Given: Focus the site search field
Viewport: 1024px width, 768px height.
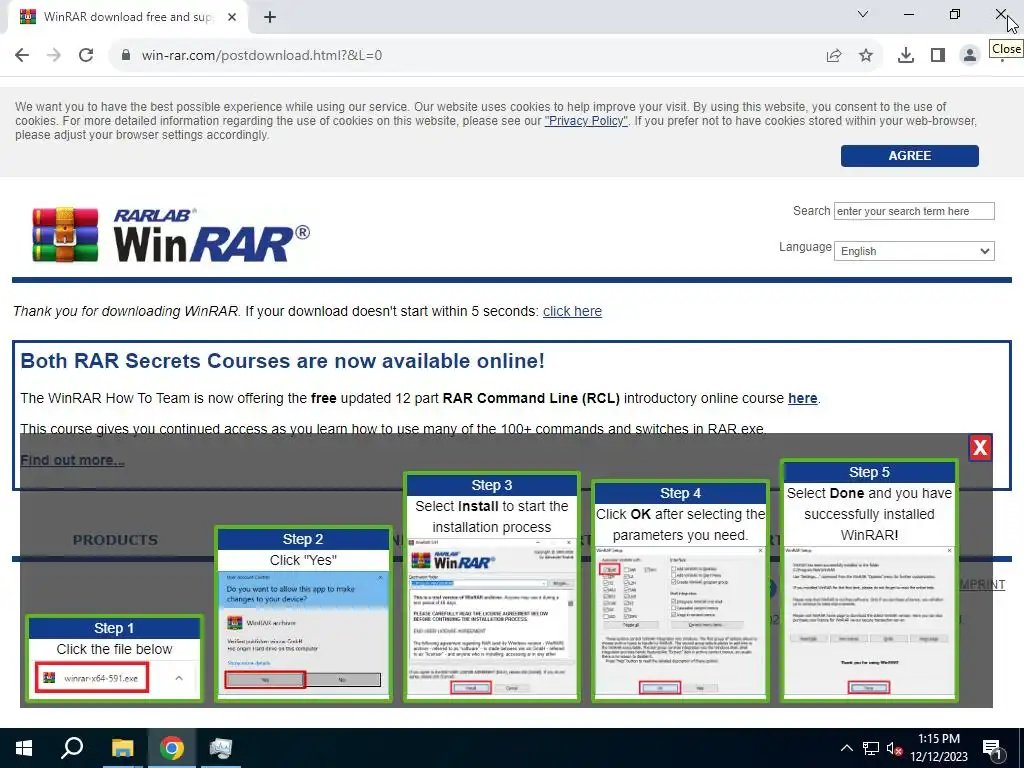Looking at the screenshot, I should coord(914,211).
